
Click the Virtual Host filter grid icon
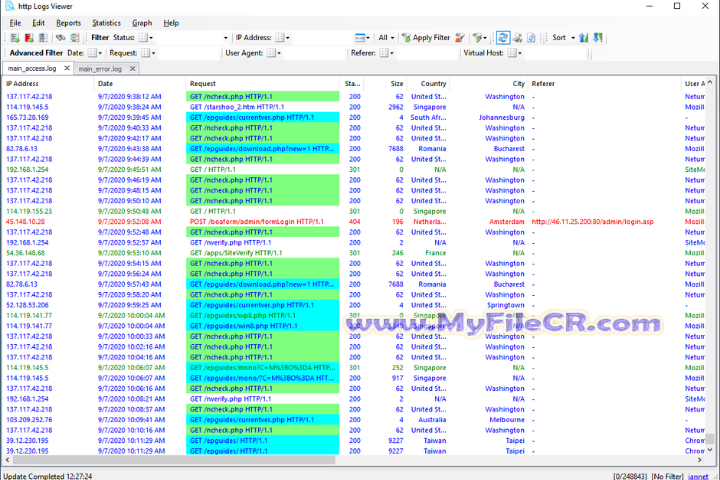click(x=512, y=53)
